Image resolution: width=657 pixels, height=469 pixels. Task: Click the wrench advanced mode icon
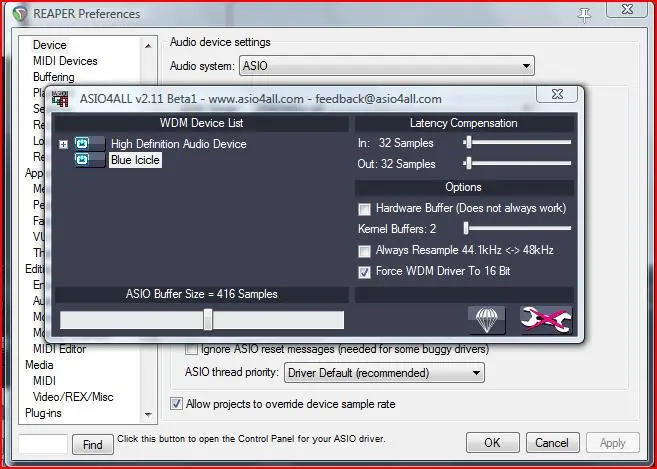click(546, 320)
